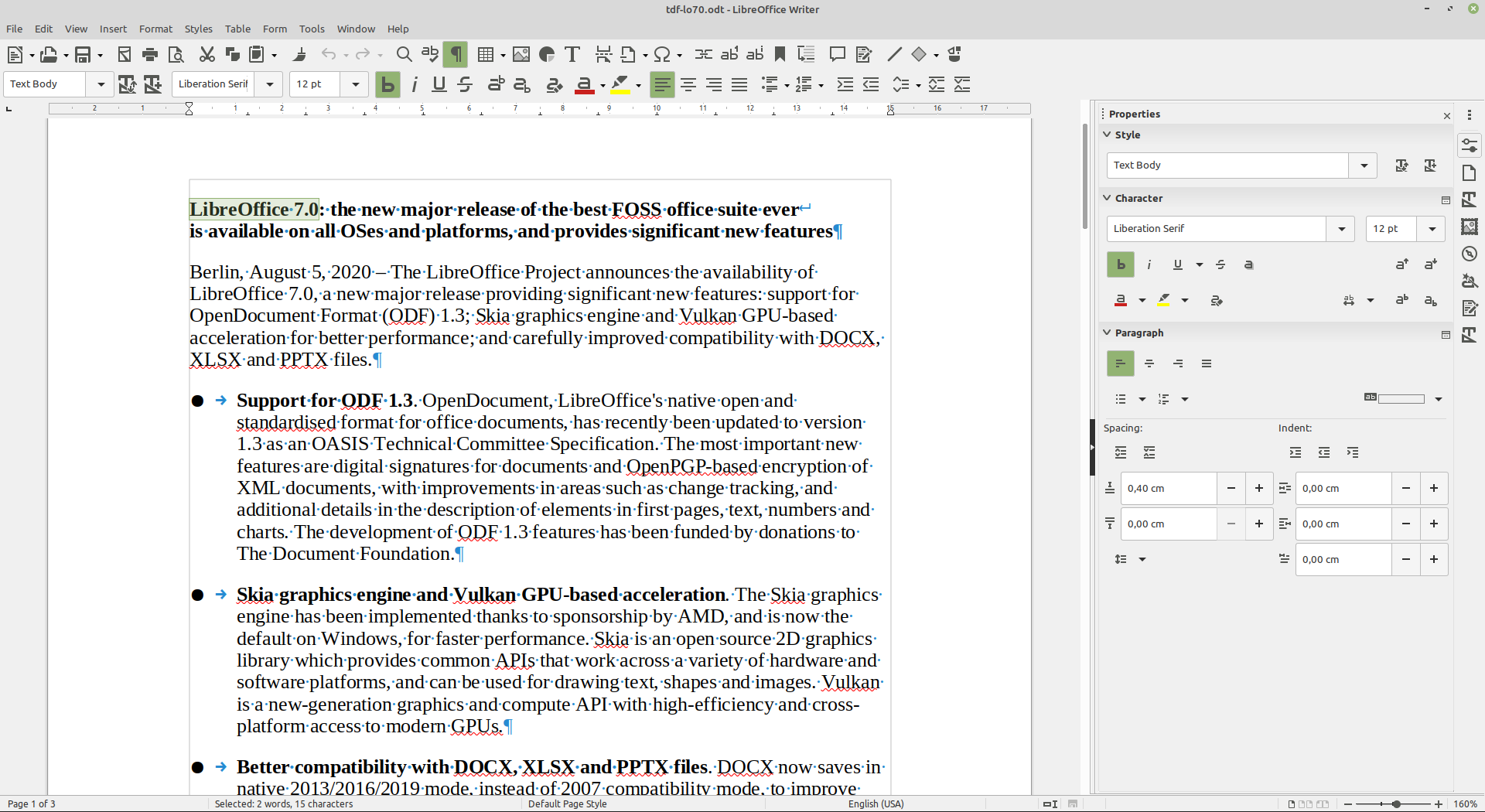Open the Gallery panel in the sidebar
1485x812 pixels.
[1470, 227]
